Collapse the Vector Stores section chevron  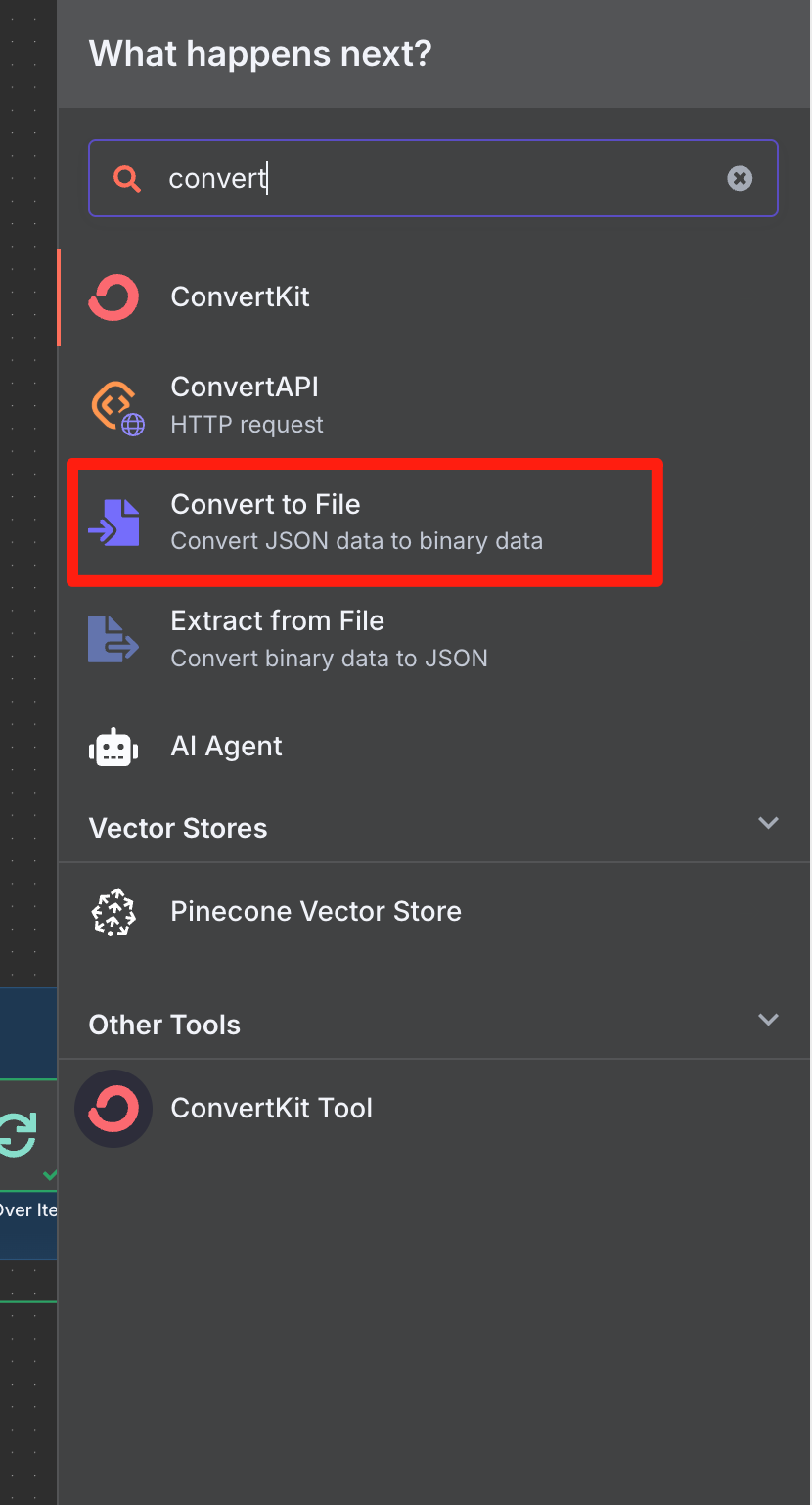pos(769,823)
